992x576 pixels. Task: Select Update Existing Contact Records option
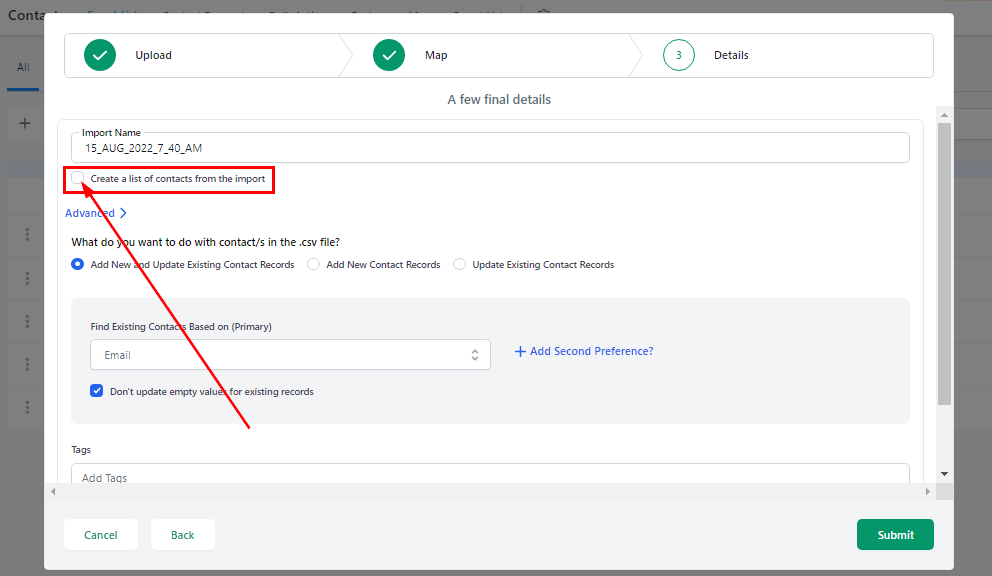[x=460, y=265]
